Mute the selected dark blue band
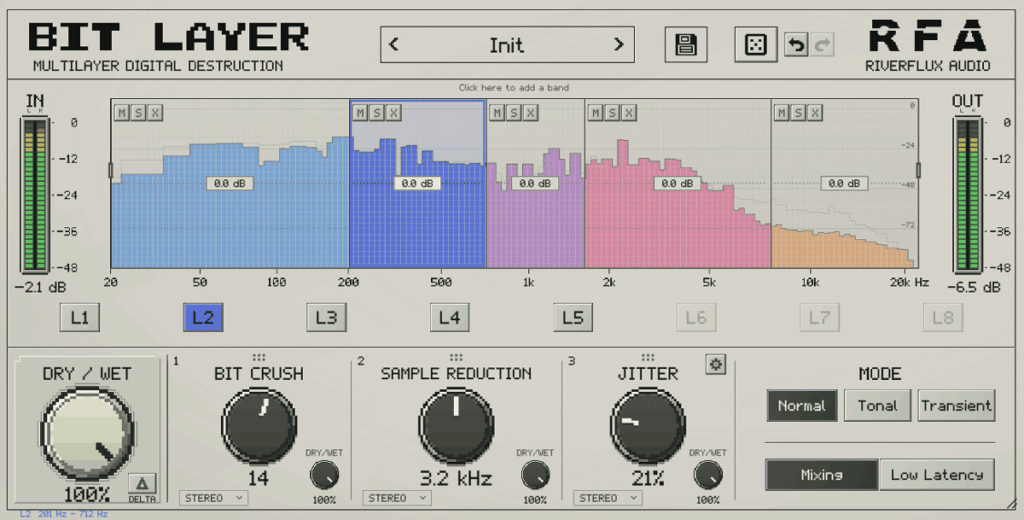This screenshot has width=1024, height=520. click(360, 113)
